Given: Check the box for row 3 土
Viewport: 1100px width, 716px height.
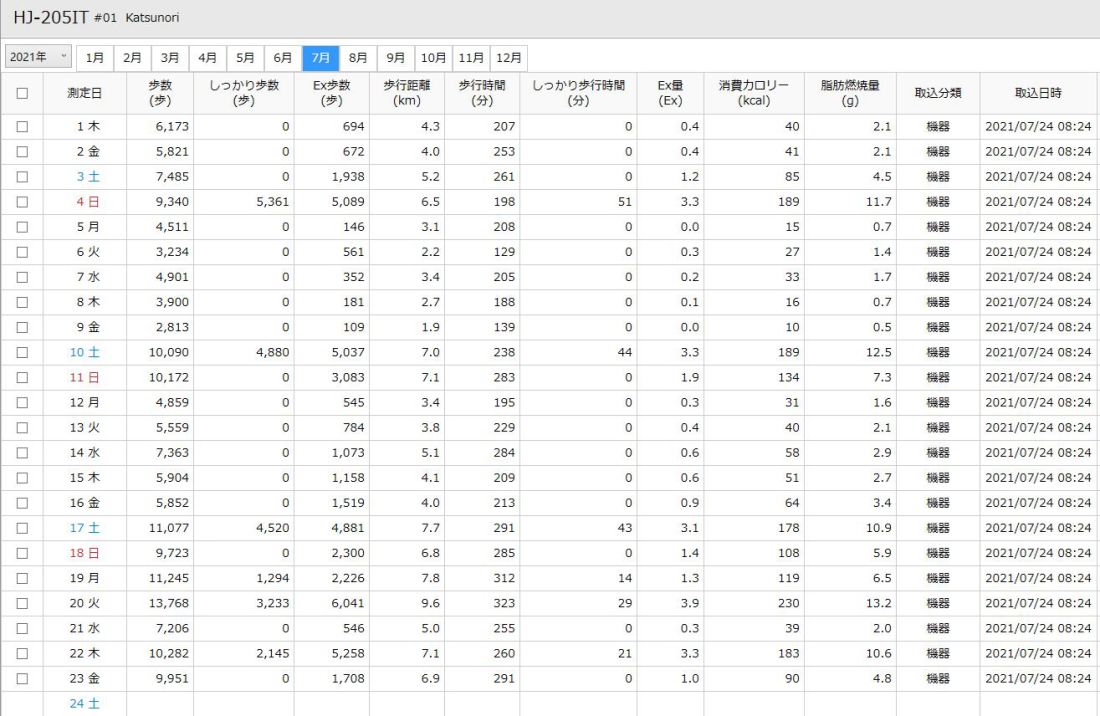Looking at the screenshot, I should (22, 177).
